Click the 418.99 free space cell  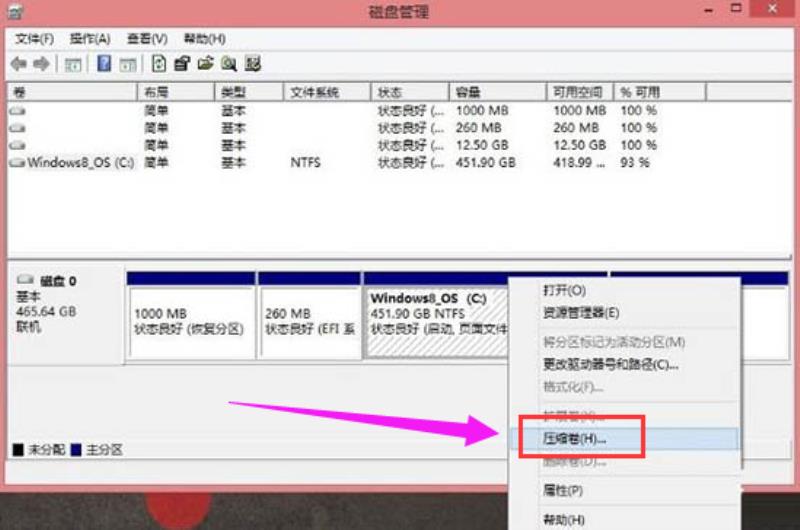tap(579, 163)
